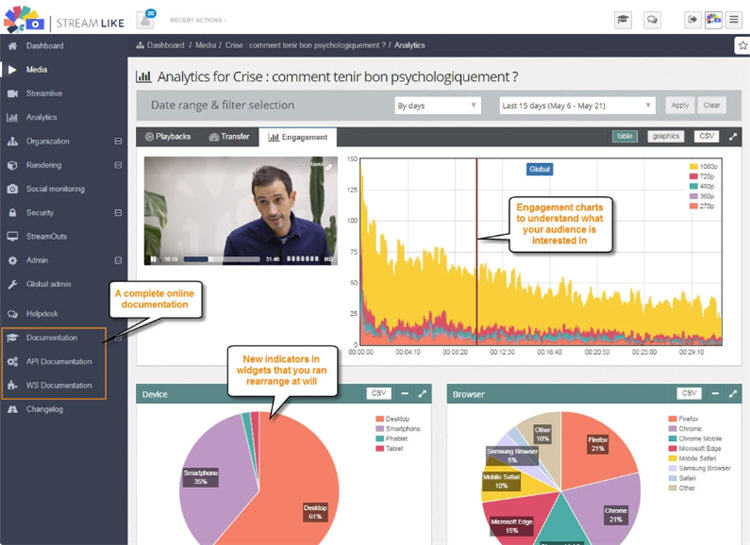Select the Engagement tab
750x545 pixels.
click(298, 137)
